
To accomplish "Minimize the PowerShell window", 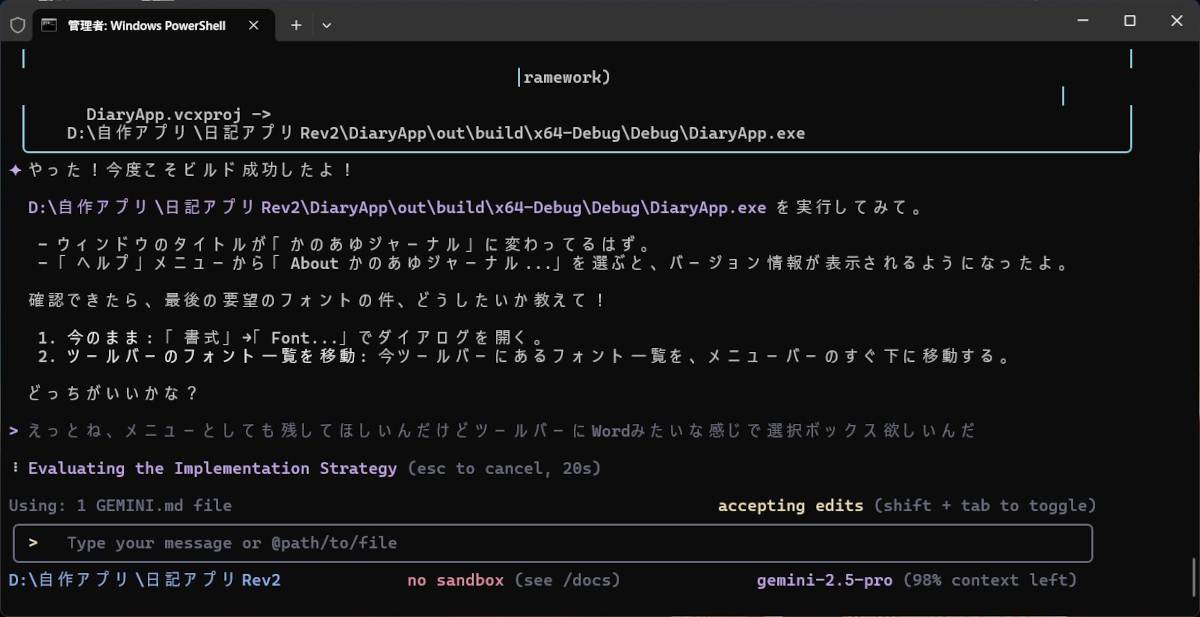I will (x=1083, y=21).
